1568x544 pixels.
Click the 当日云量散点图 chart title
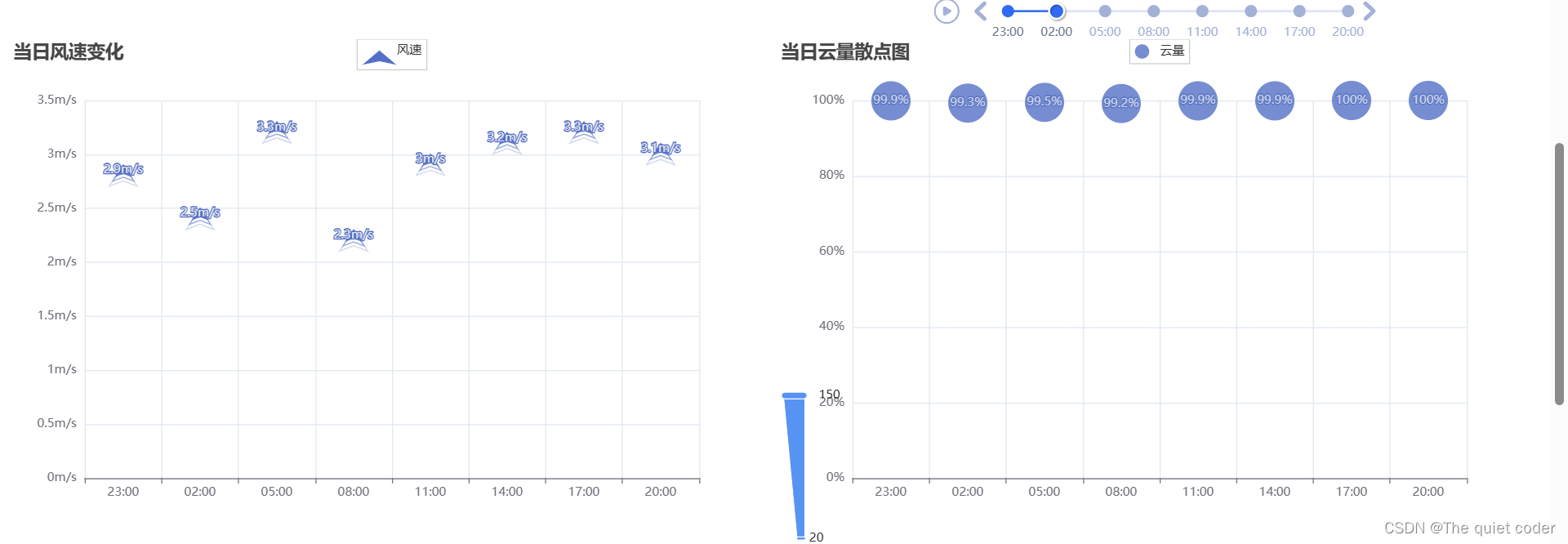(x=845, y=52)
